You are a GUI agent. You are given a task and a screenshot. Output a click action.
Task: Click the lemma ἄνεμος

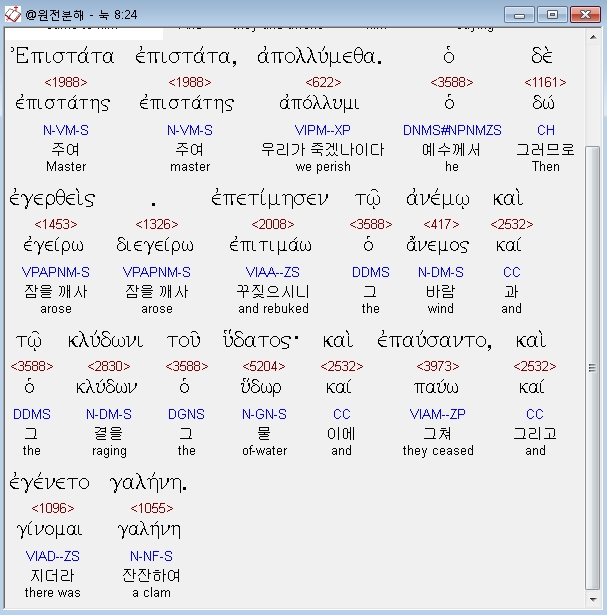pyautogui.click(x=437, y=245)
